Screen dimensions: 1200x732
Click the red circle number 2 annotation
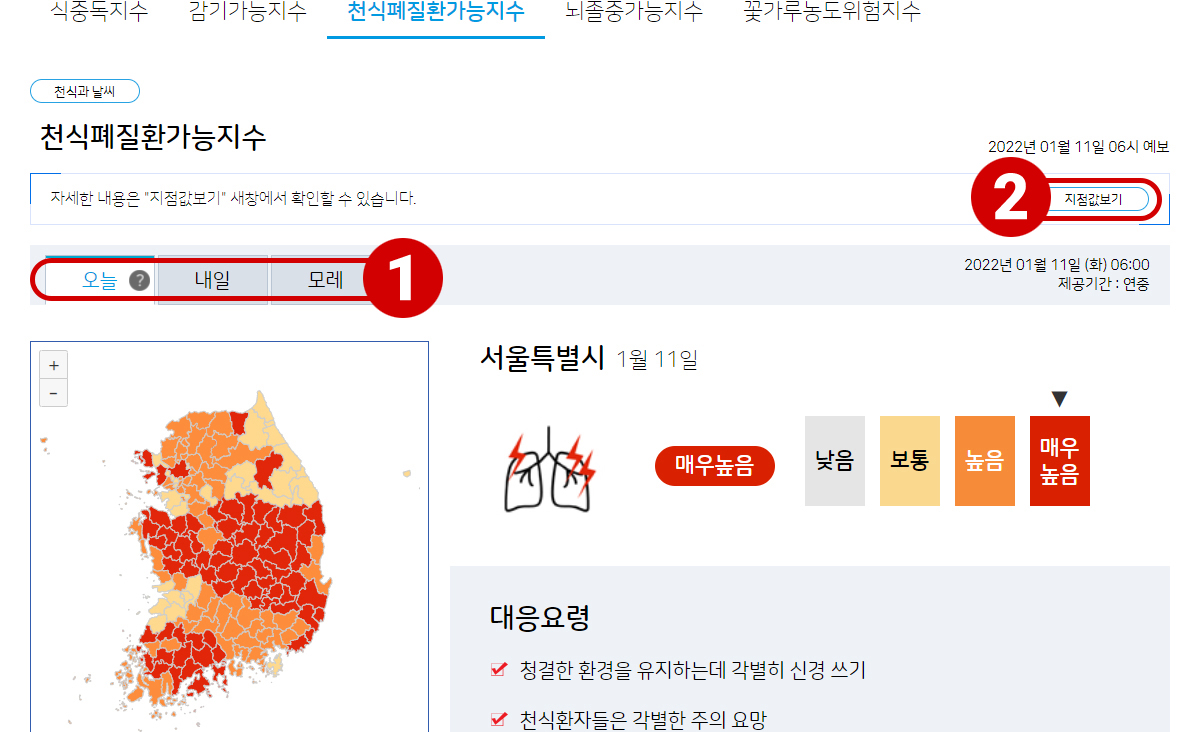(1011, 199)
